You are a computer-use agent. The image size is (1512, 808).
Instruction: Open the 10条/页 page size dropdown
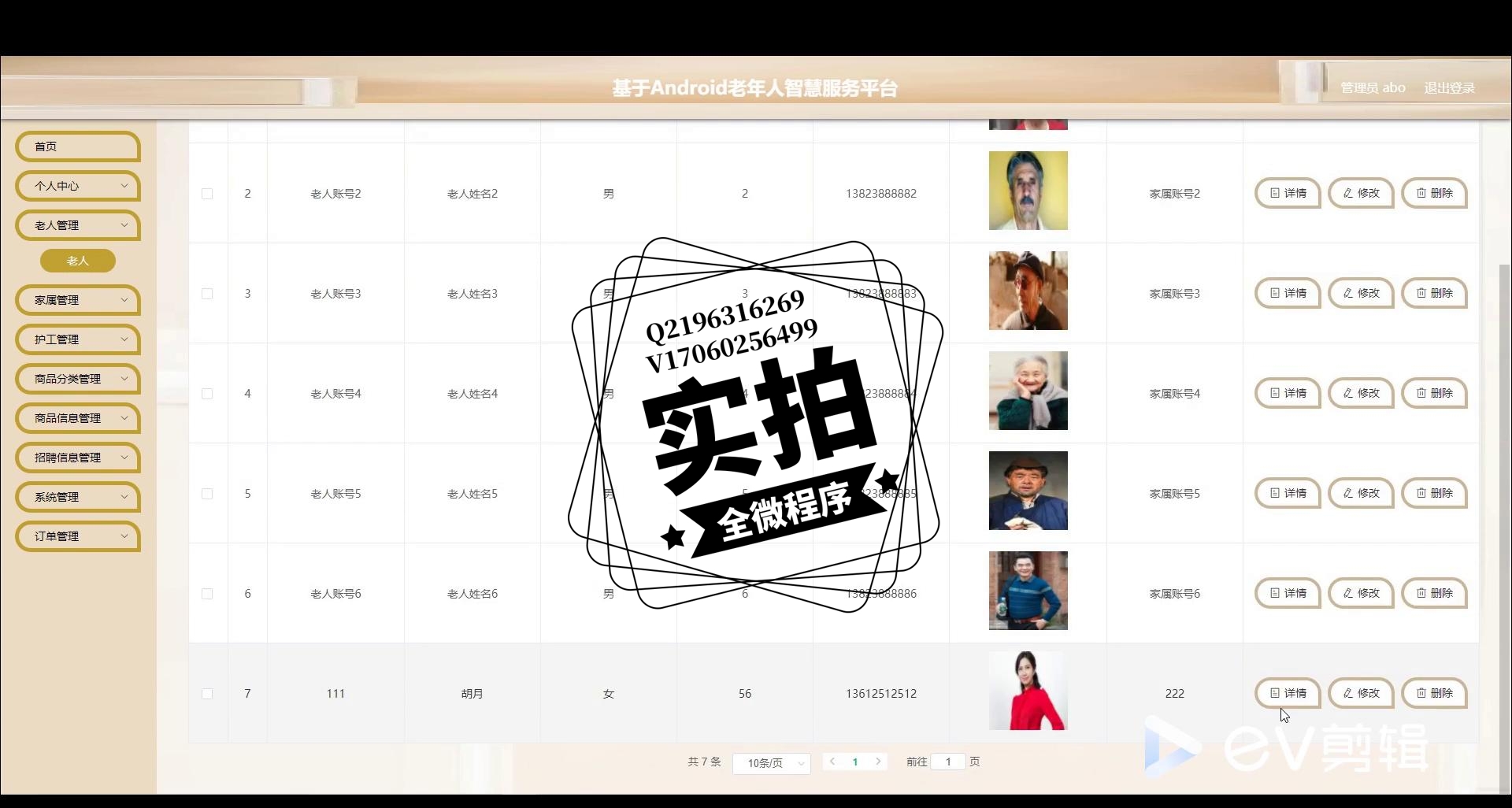772,763
